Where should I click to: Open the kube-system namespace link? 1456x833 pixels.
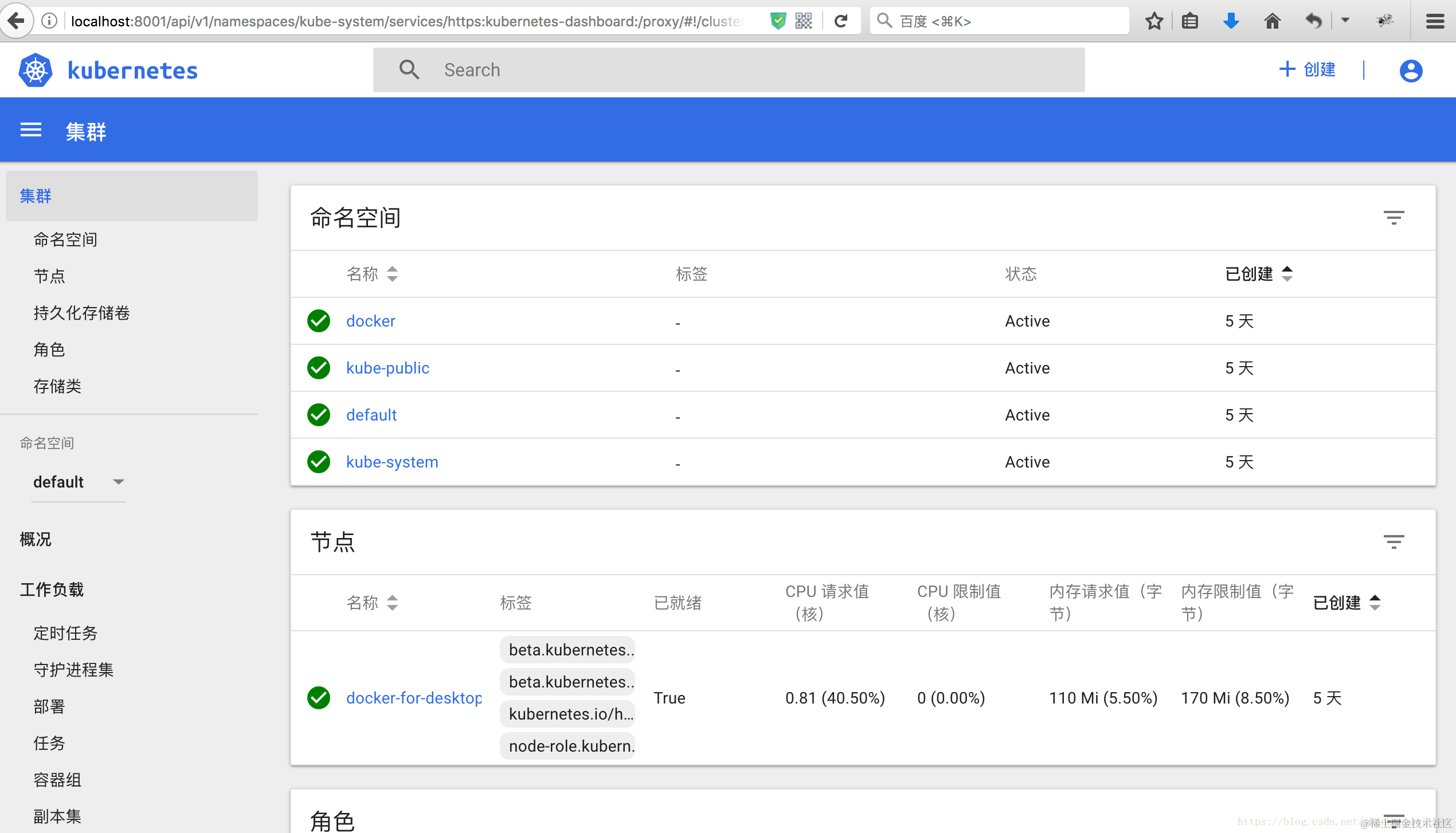pyautogui.click(x=392, y=462)
